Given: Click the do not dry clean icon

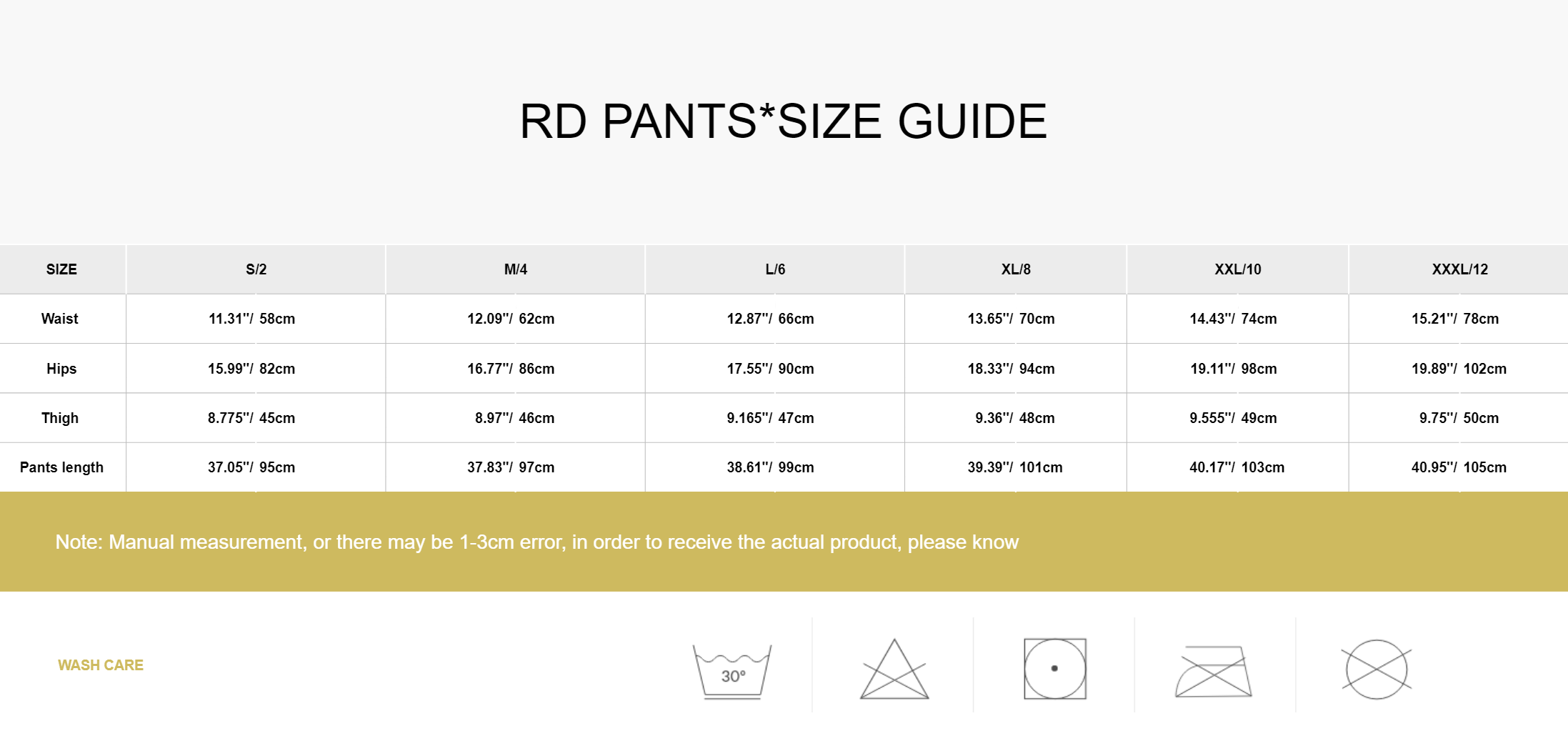Looking at the screenshot, I should (x=1376, y=670).
